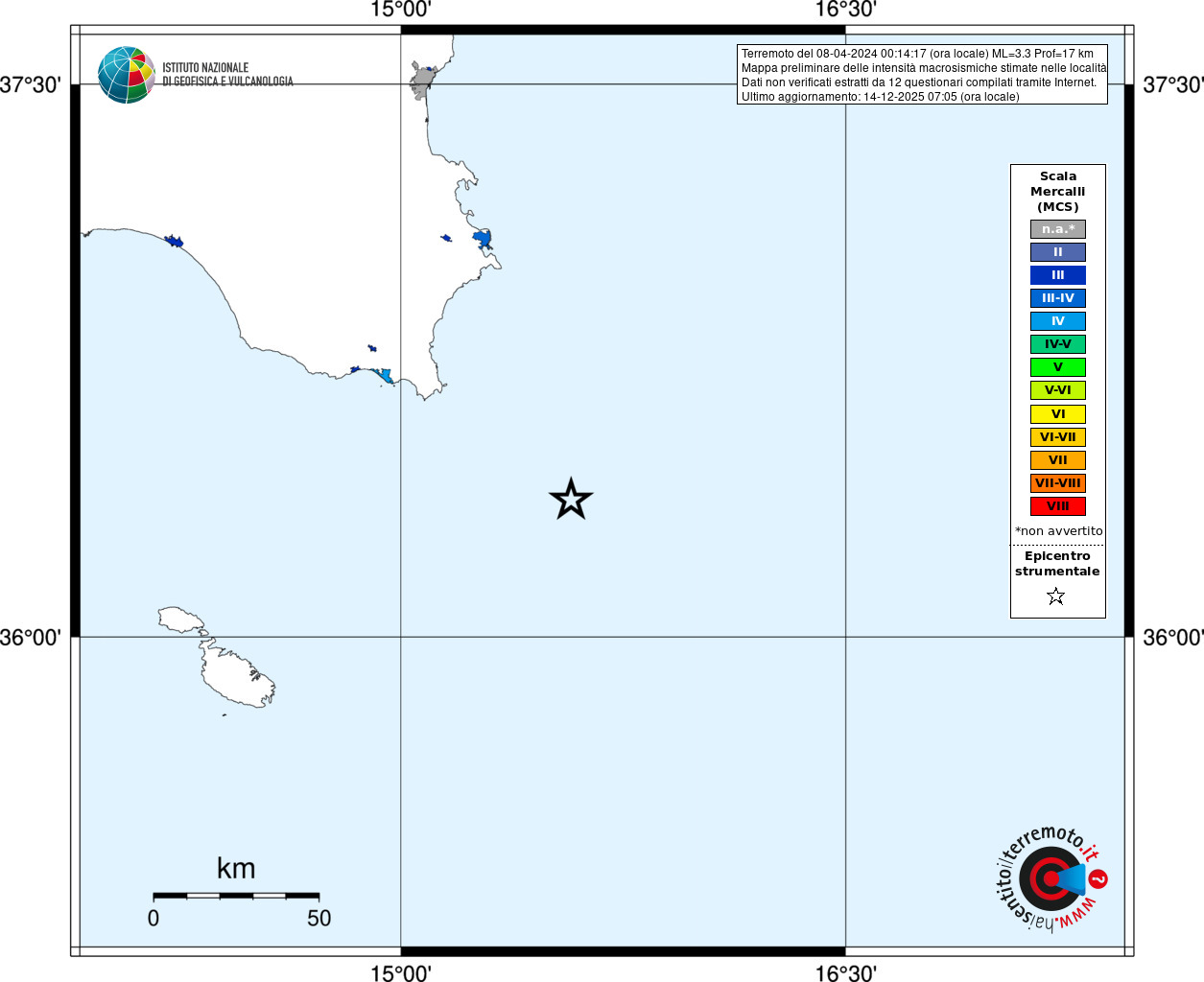Click 'ISTITUTO NAZIONALE DI GEOFISICA E VULCANOLOGIA' text

pyautogui.click(x=227, y=75)
